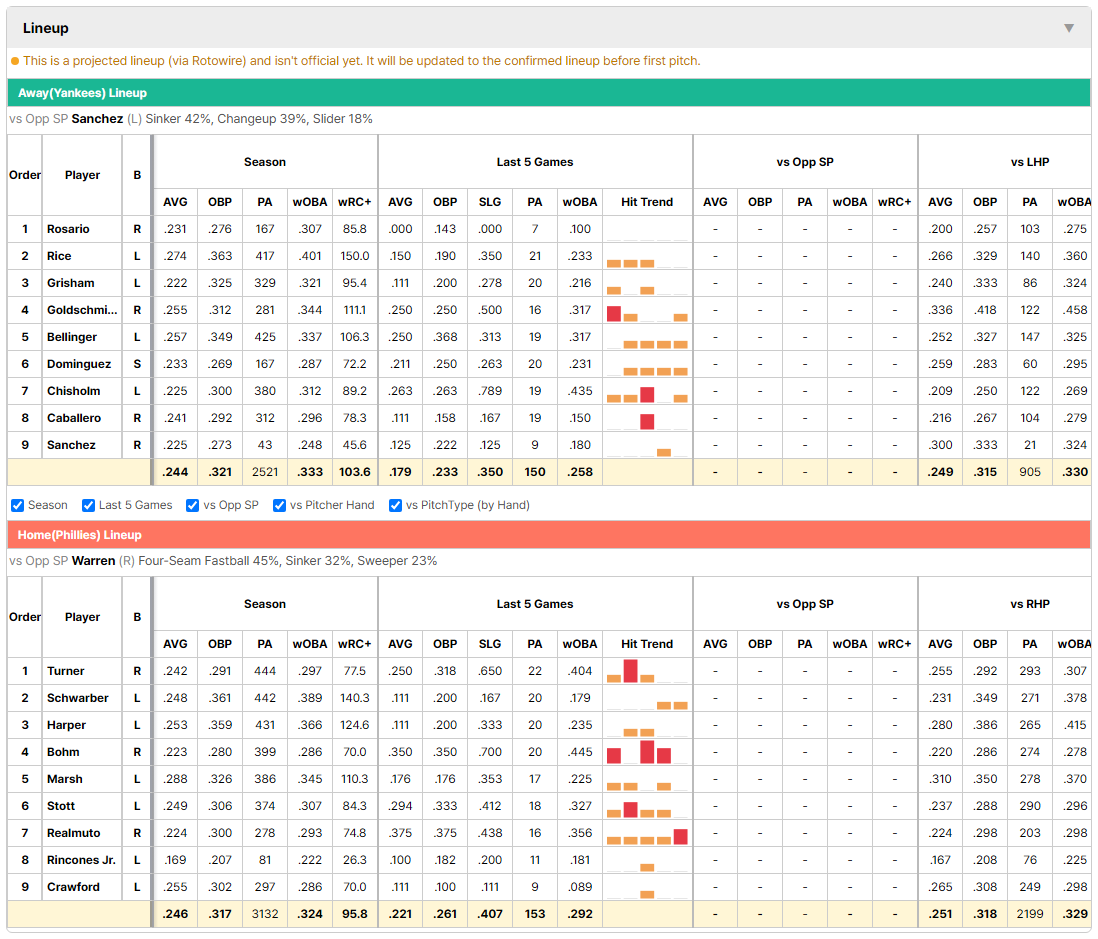The width and height of the screenshot is (1098, 939).
Task: Click Chisholm's red hit trend bar
Action: point(647,394)
